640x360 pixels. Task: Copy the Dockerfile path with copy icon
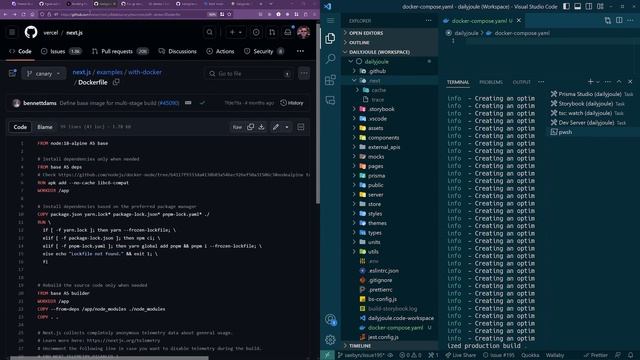pyautogui.click(x=116, y=82)
